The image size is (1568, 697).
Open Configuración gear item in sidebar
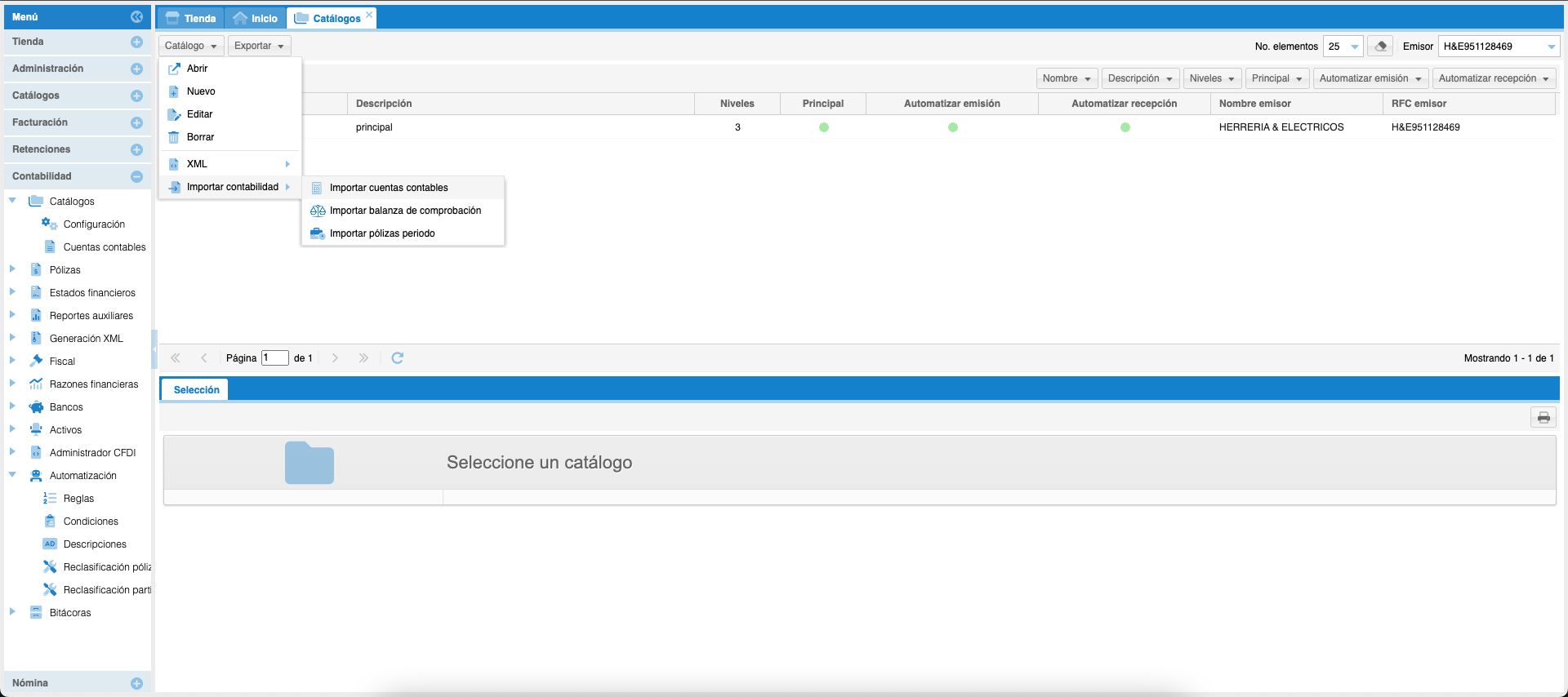coord(94,224)
